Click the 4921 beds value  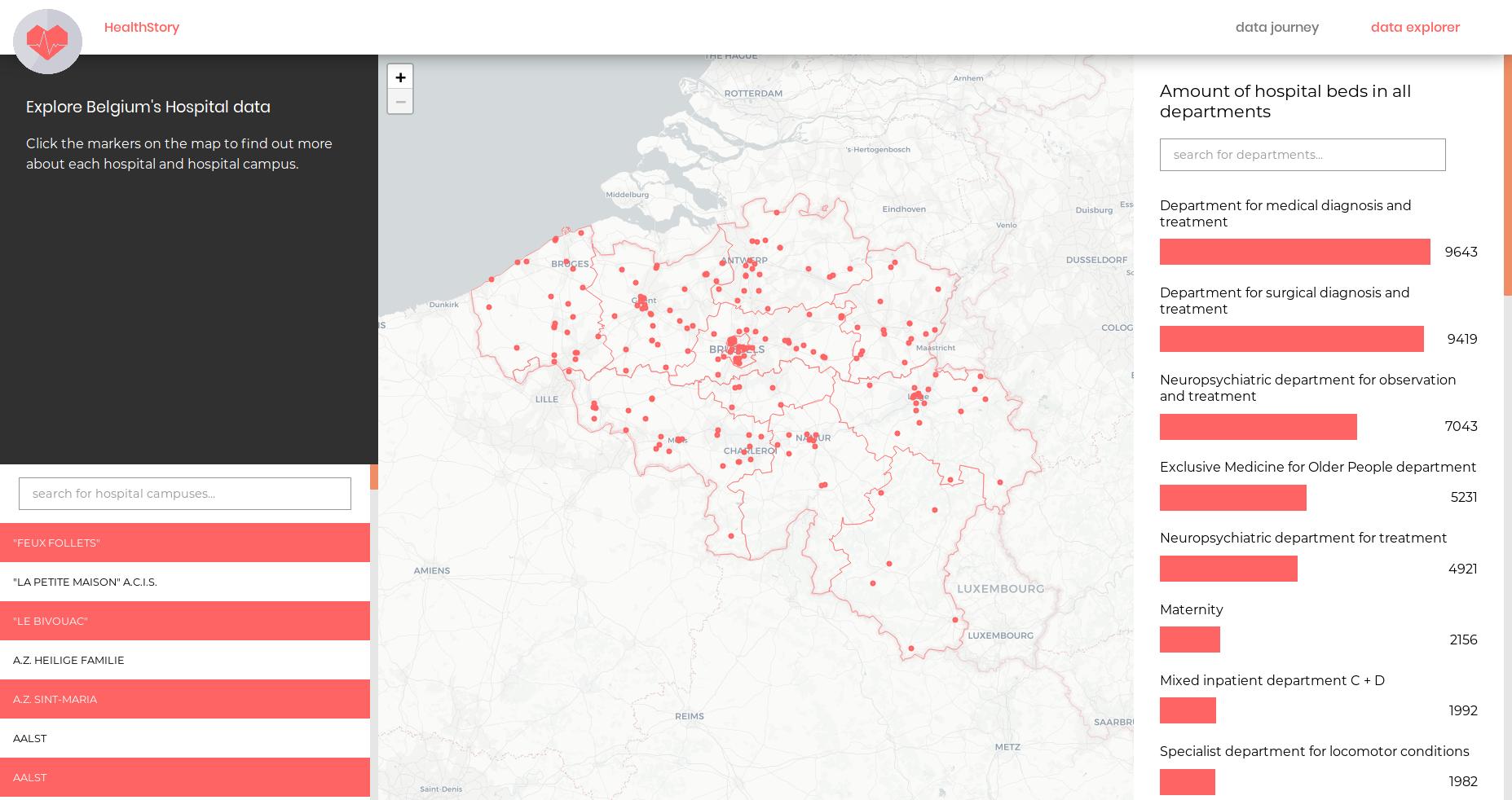1462,569
